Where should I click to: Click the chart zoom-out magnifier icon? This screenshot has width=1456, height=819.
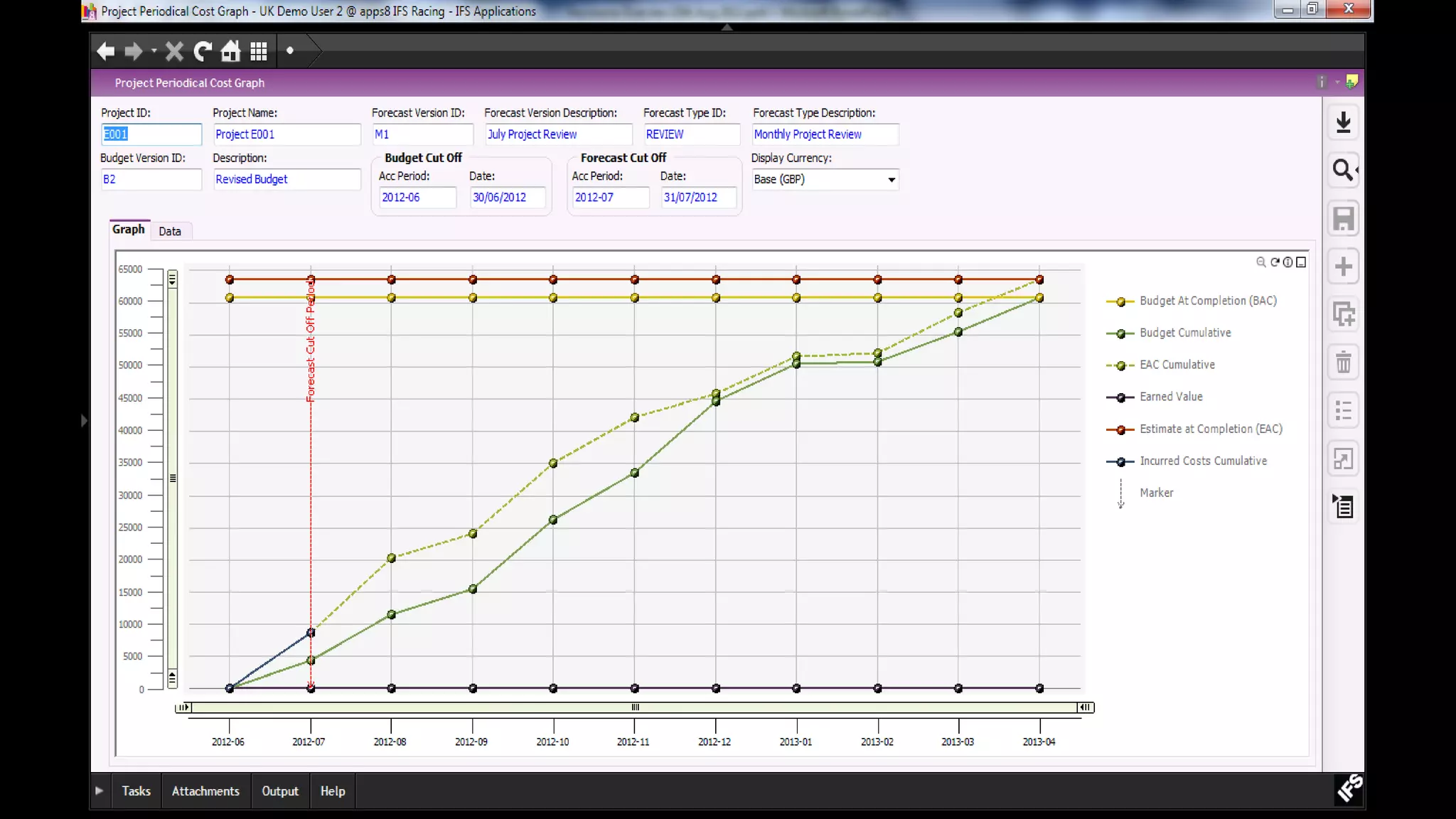tap(1260, 262)
